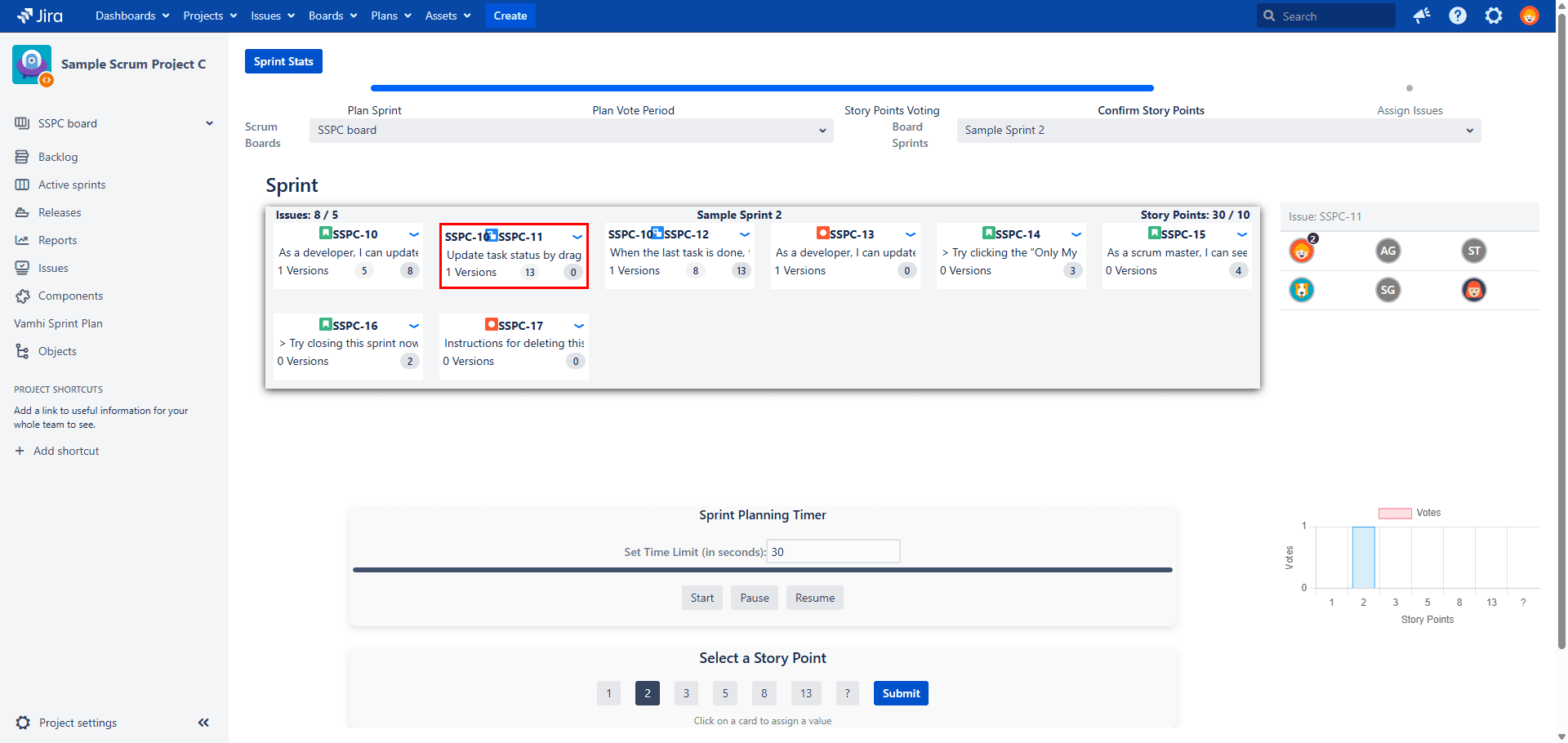Open the Scrum Boards dropdown
The height and width of the screenshot is (743, 1568).
pos(571,131)
